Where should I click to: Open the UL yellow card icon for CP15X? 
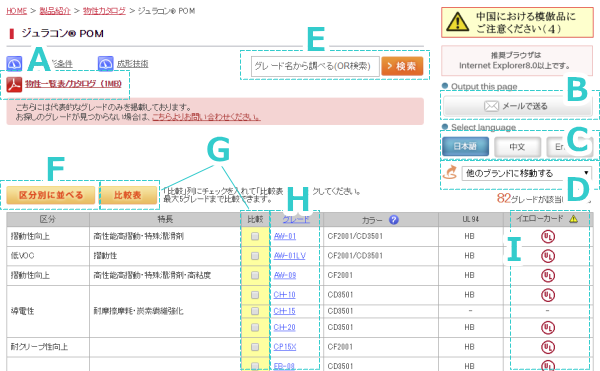(548, 347)
